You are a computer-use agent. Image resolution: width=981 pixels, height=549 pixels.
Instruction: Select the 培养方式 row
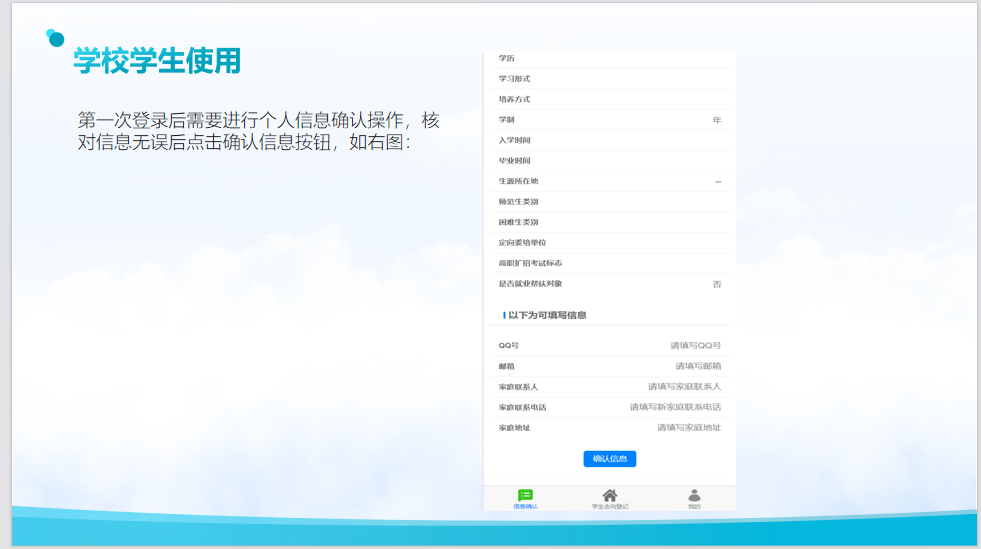click(609, 99)
